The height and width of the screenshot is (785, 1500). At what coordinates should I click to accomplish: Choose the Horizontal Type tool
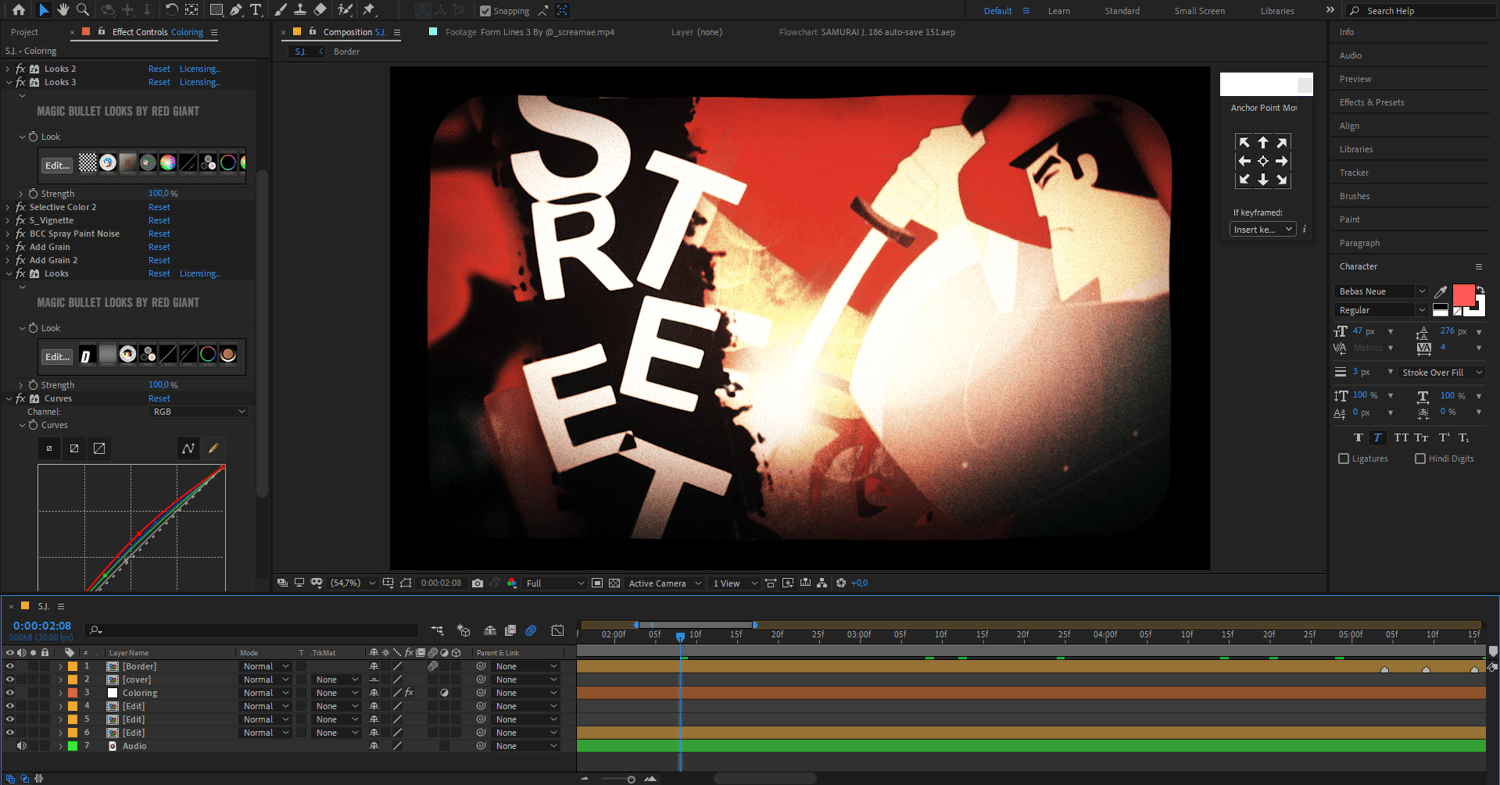[256, 10]
